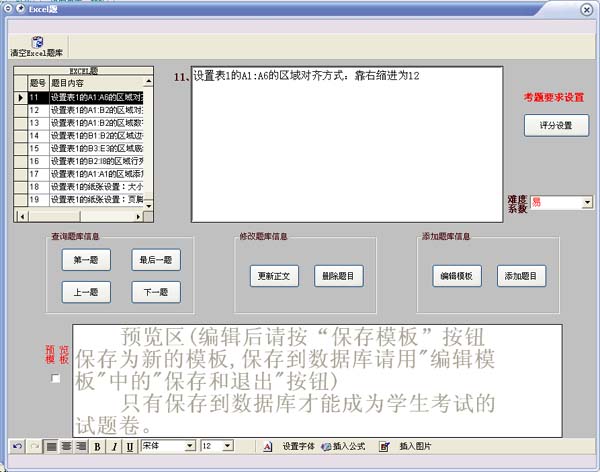Click the redo icon in the bottom toolbar
The width and height of the screenshot is (600, 472).
[35, 446]
